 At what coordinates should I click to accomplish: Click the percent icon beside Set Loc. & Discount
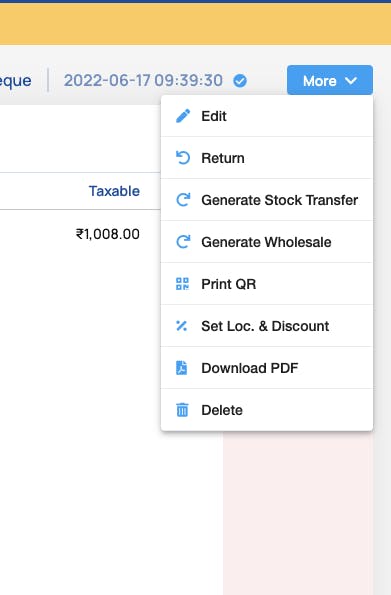(x=182, y=326)
